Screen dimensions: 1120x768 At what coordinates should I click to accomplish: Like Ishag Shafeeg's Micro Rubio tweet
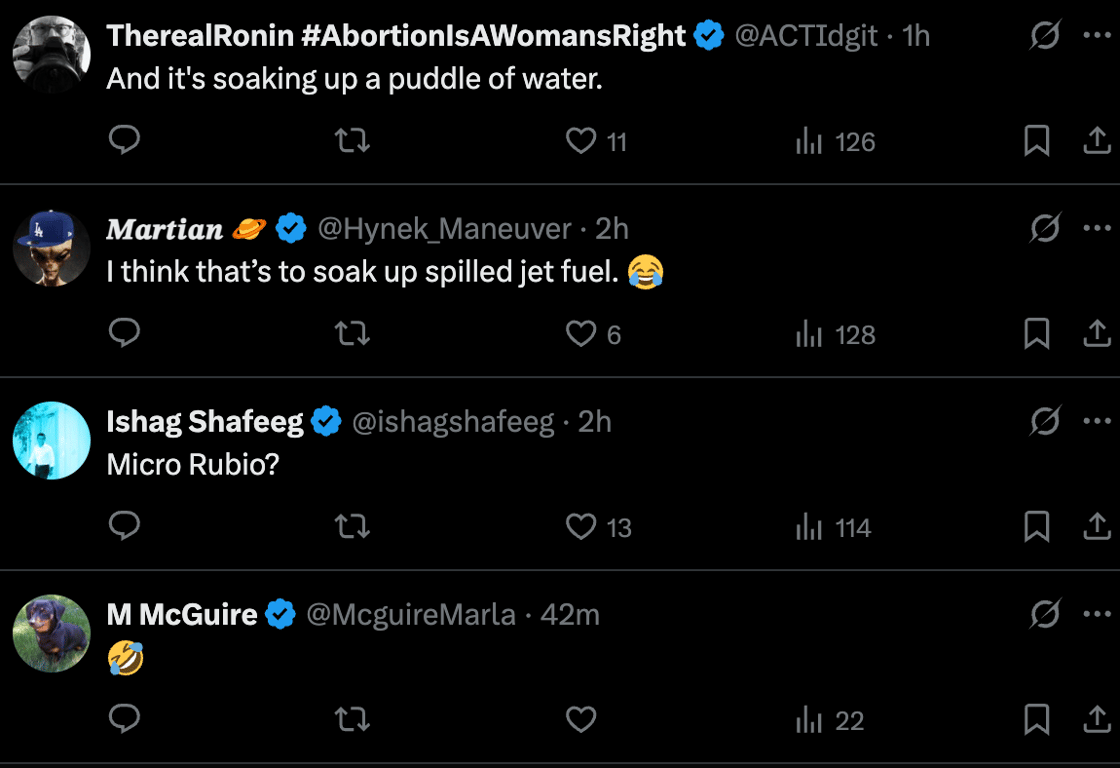[x=581, y=526]
